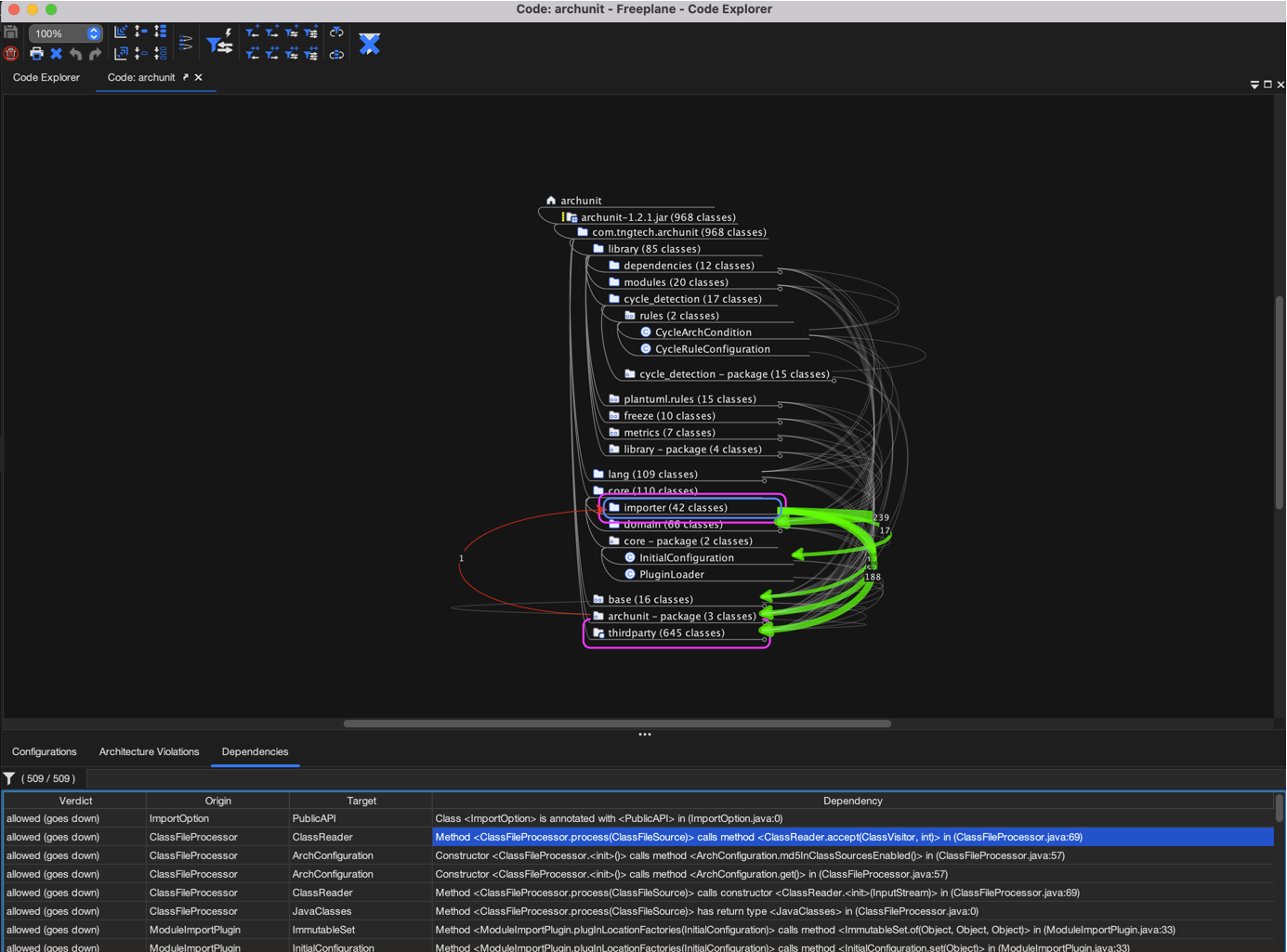Click the save map floppy disk icon
Image resolution: width=1287 pixels, height=952 pixels.
point(11,33)
